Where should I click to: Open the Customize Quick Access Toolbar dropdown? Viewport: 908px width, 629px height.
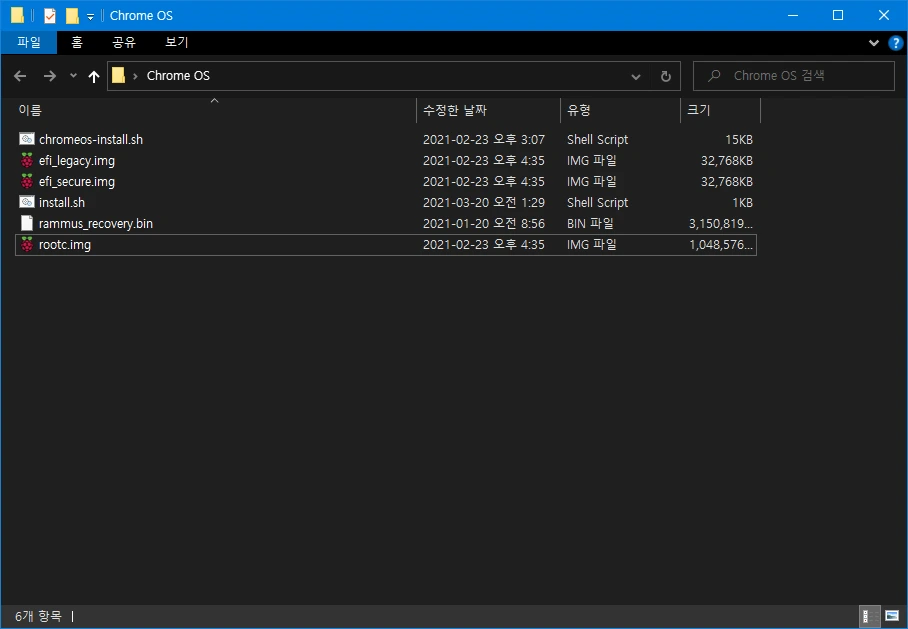[x=90, y=17]
